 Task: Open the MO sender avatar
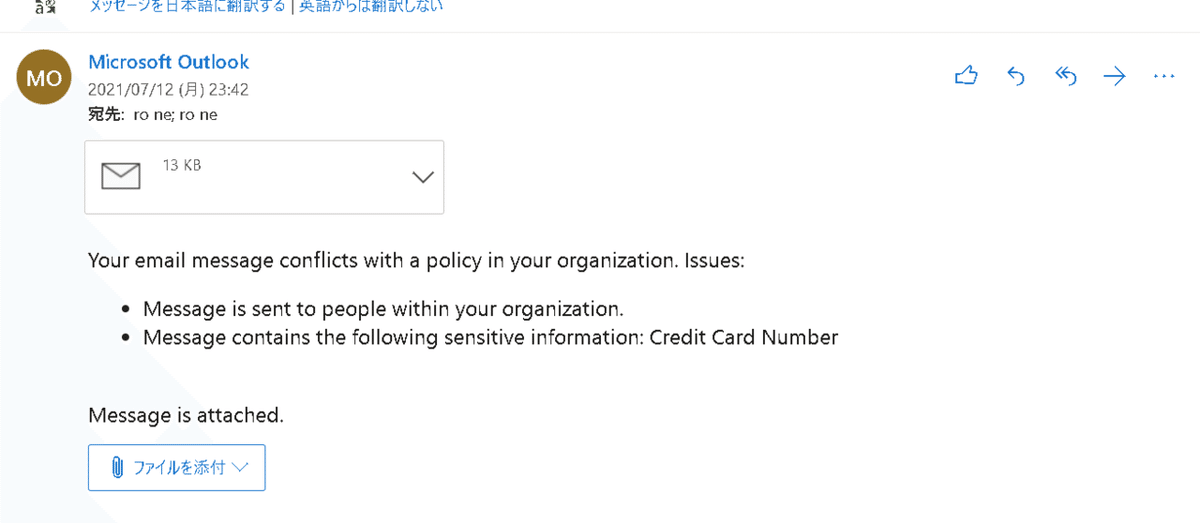(44, 78)
